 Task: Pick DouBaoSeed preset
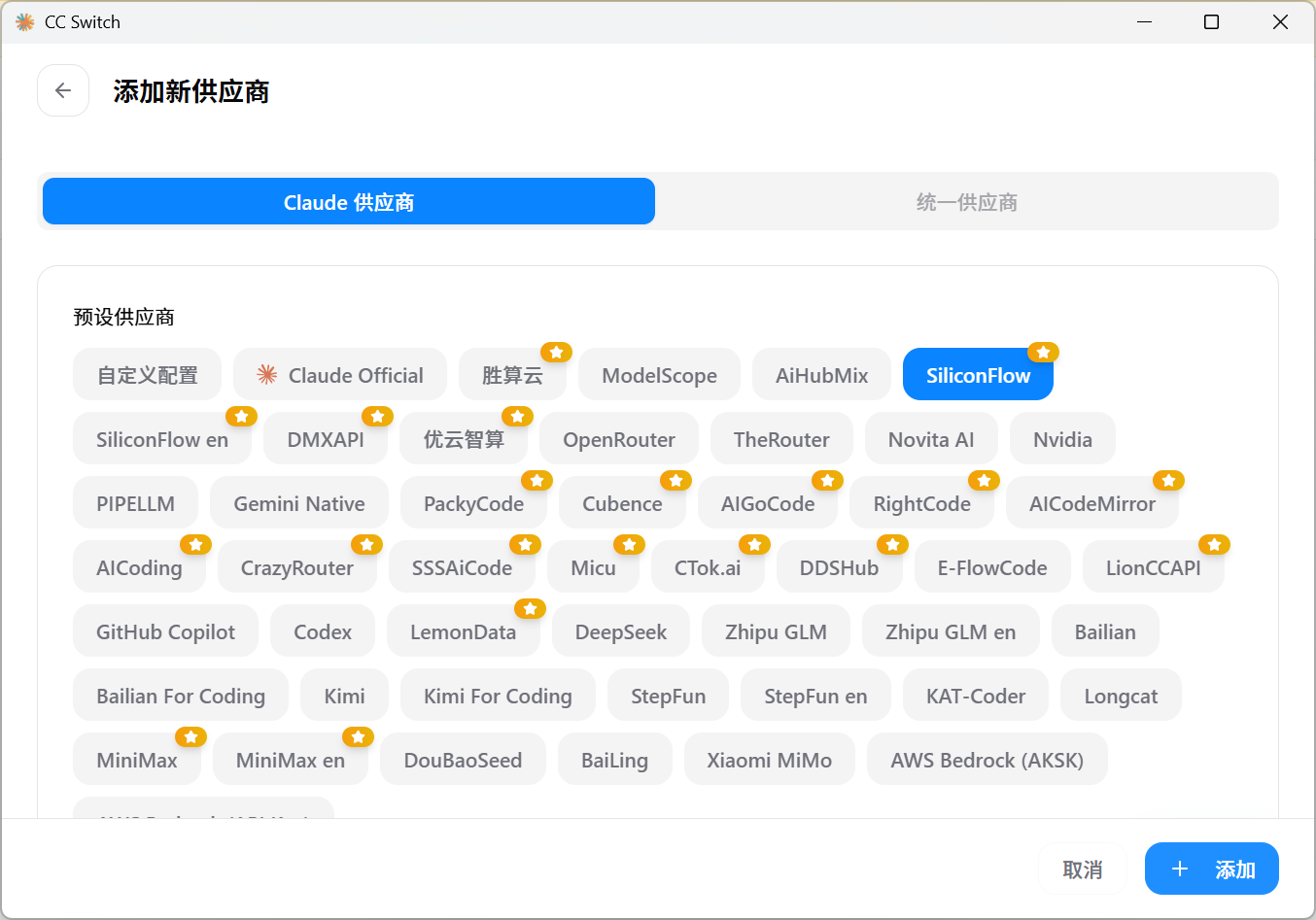coord(463,759)
